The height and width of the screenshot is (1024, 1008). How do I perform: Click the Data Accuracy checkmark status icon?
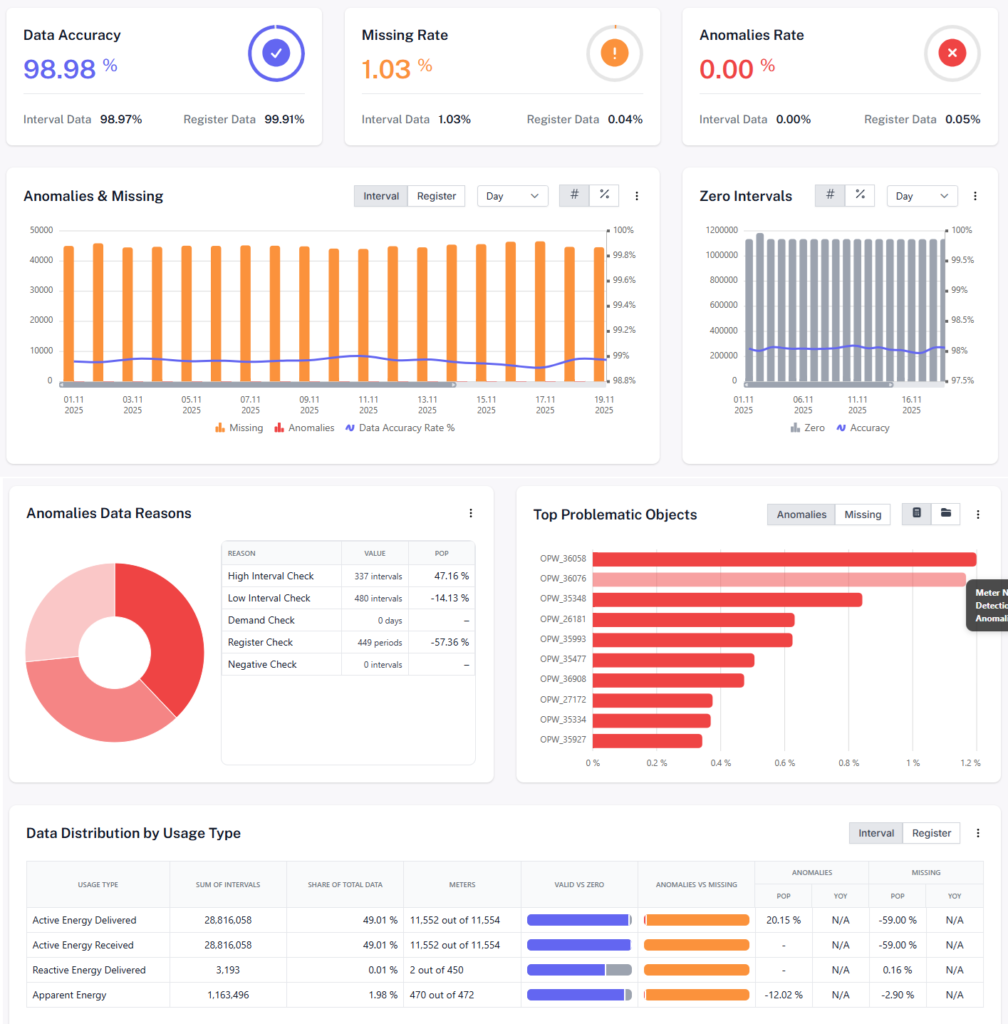pyautogui.click(x=276, y=53)
